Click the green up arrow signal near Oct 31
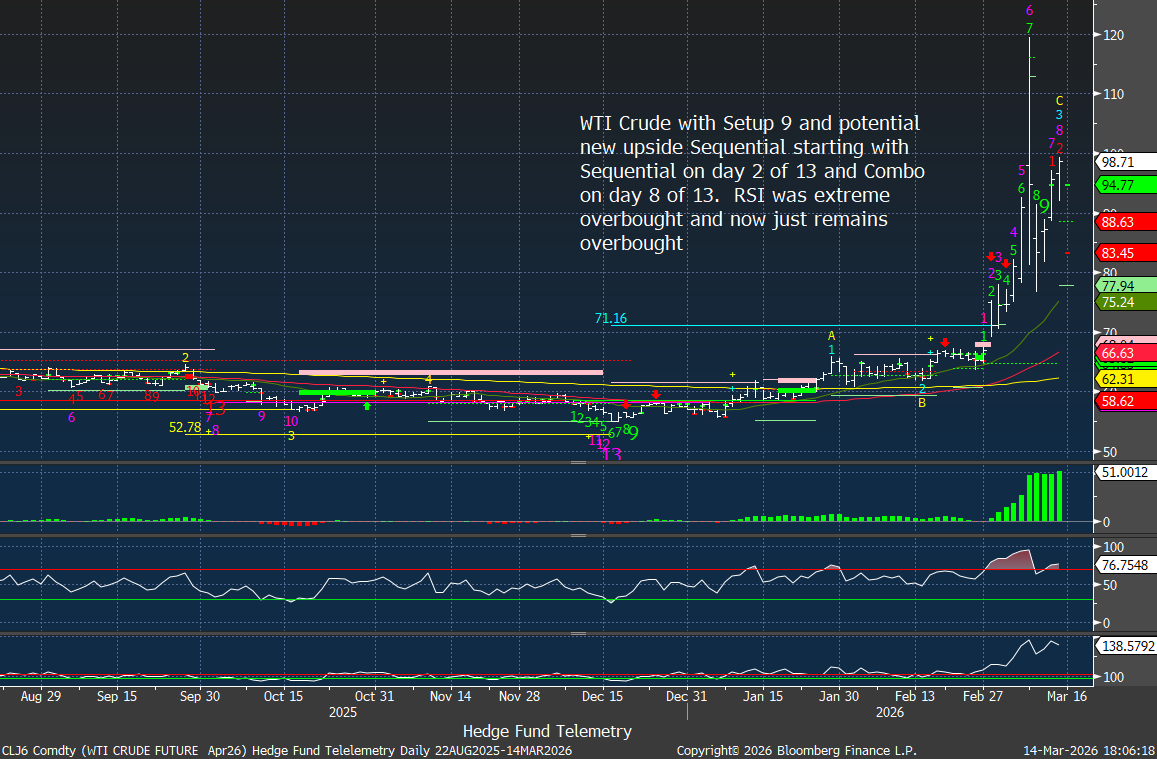Image resolution: width=1157 pixels, height=759 pixels. [x=367, y=406]
